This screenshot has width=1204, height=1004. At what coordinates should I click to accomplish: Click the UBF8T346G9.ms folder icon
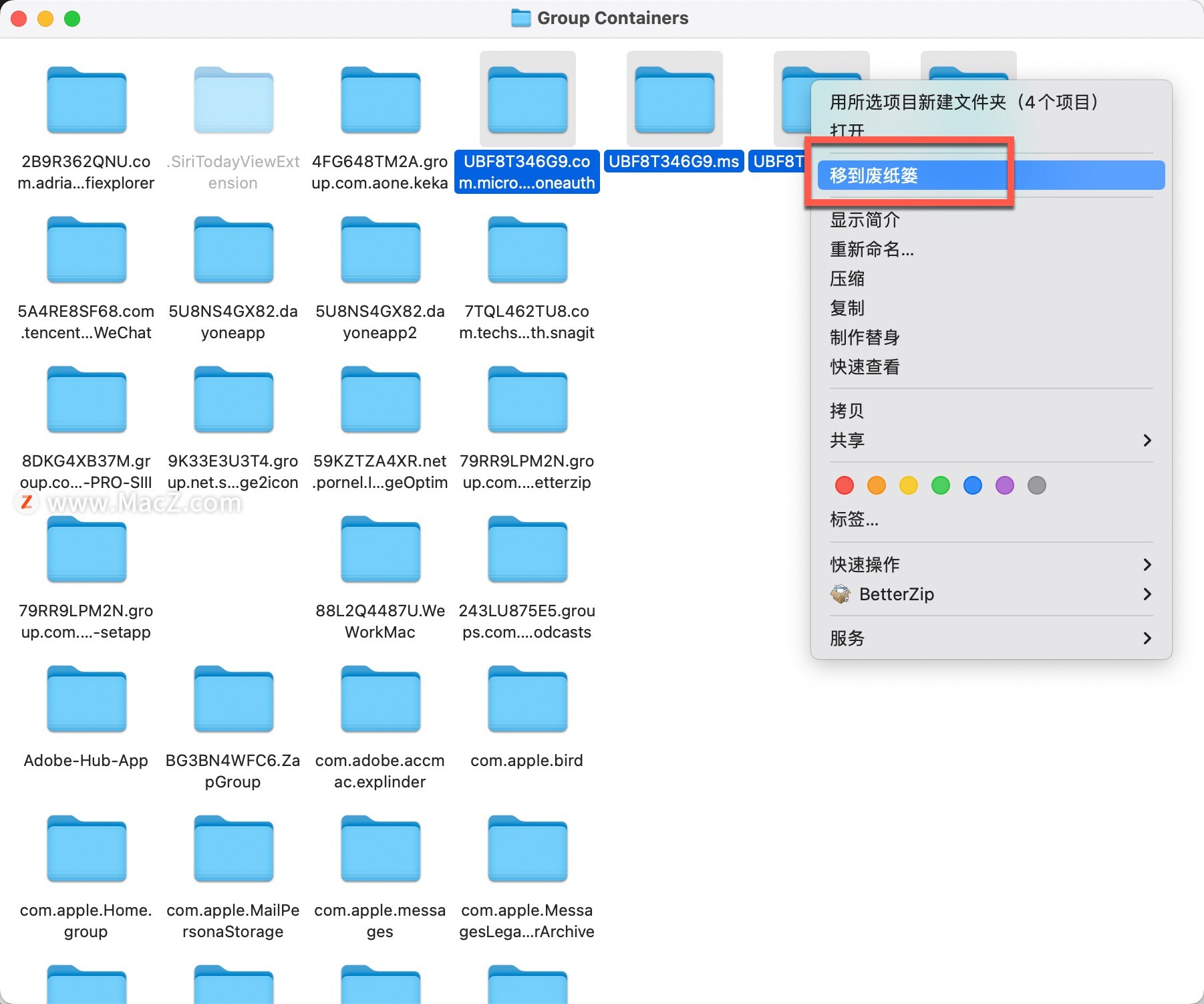[675, 100]
